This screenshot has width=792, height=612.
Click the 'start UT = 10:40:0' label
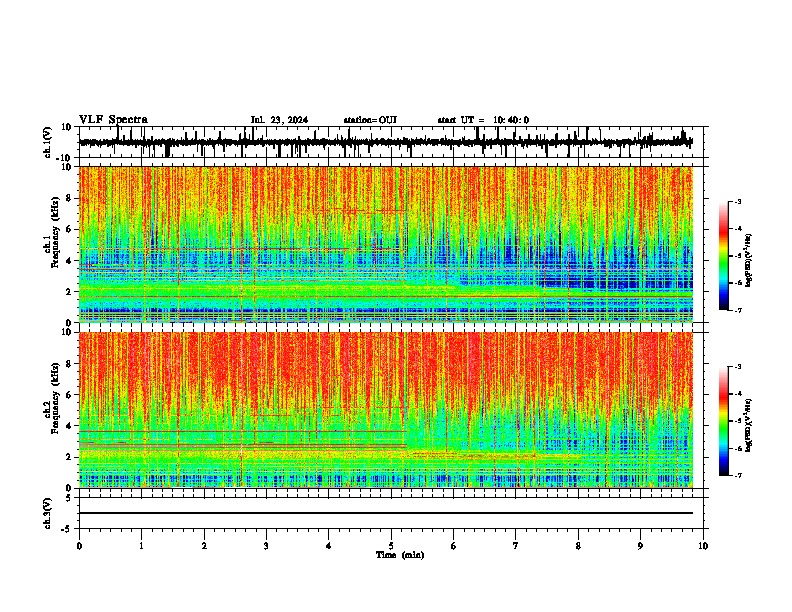tap(483, 120)
